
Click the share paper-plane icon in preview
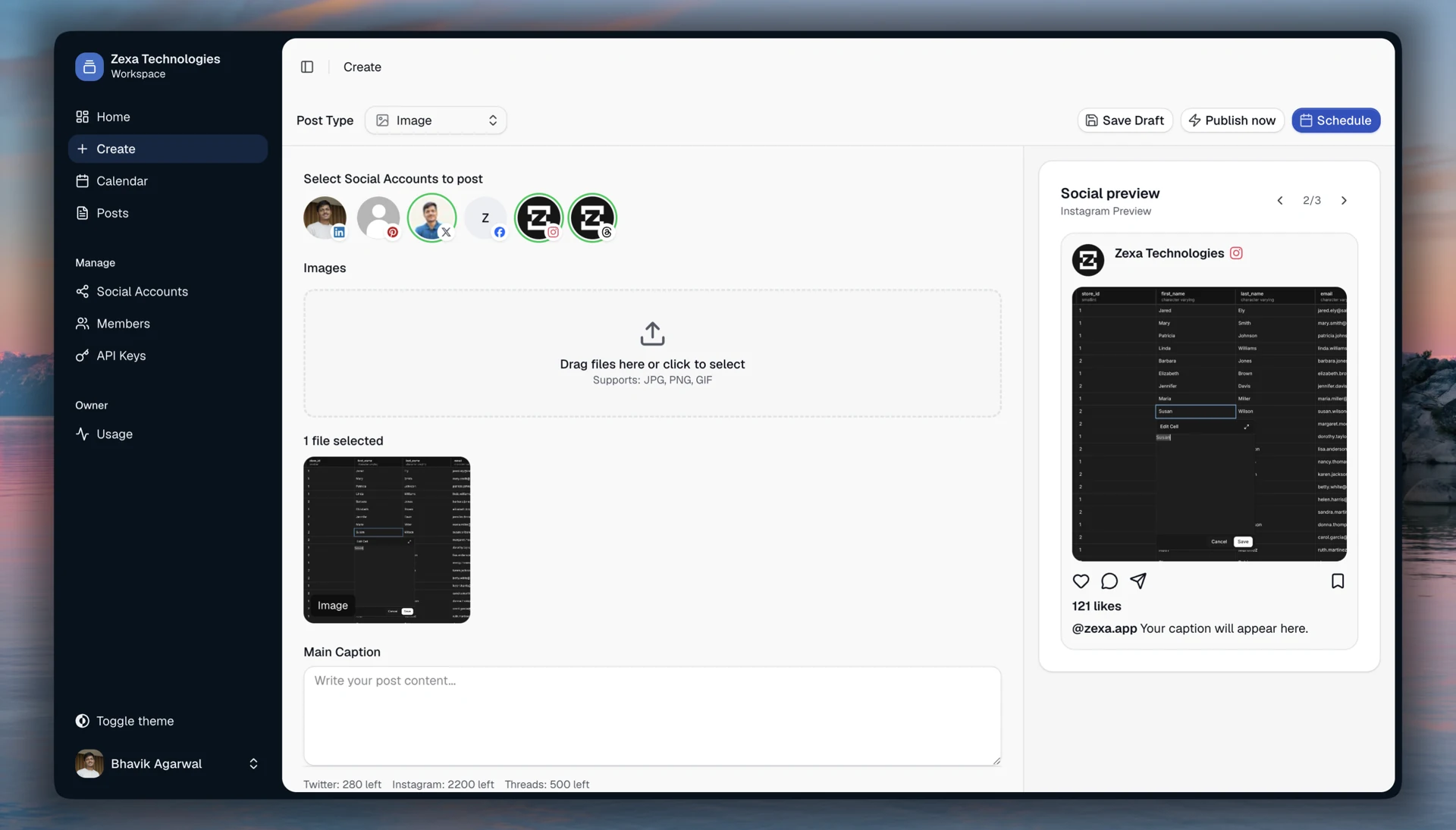[1138, 581]
